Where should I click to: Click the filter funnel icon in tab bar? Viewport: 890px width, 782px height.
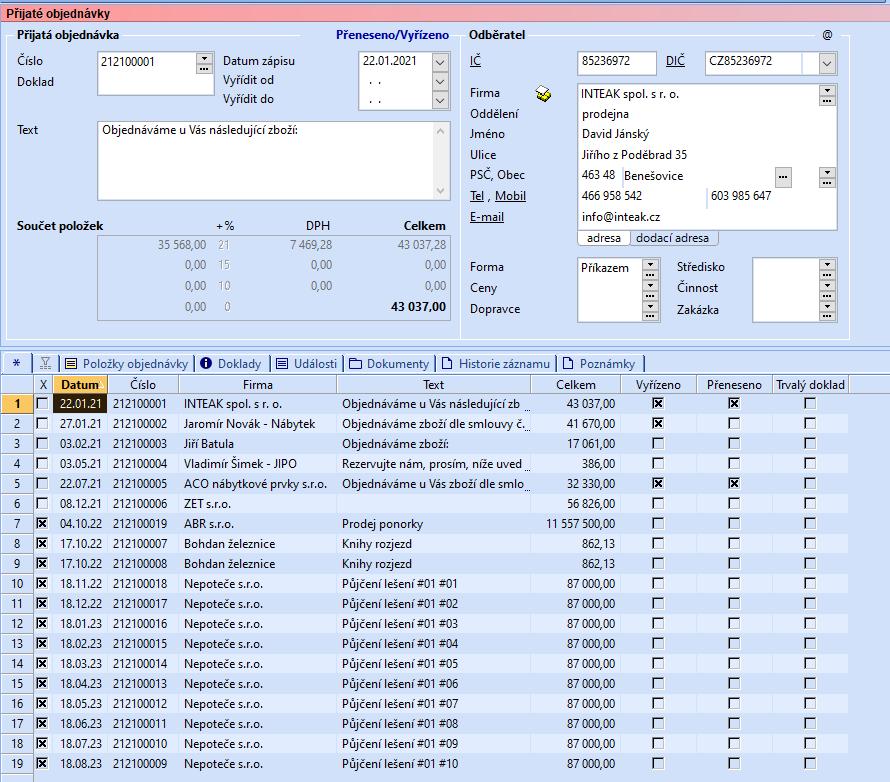(x=45, y=363)
